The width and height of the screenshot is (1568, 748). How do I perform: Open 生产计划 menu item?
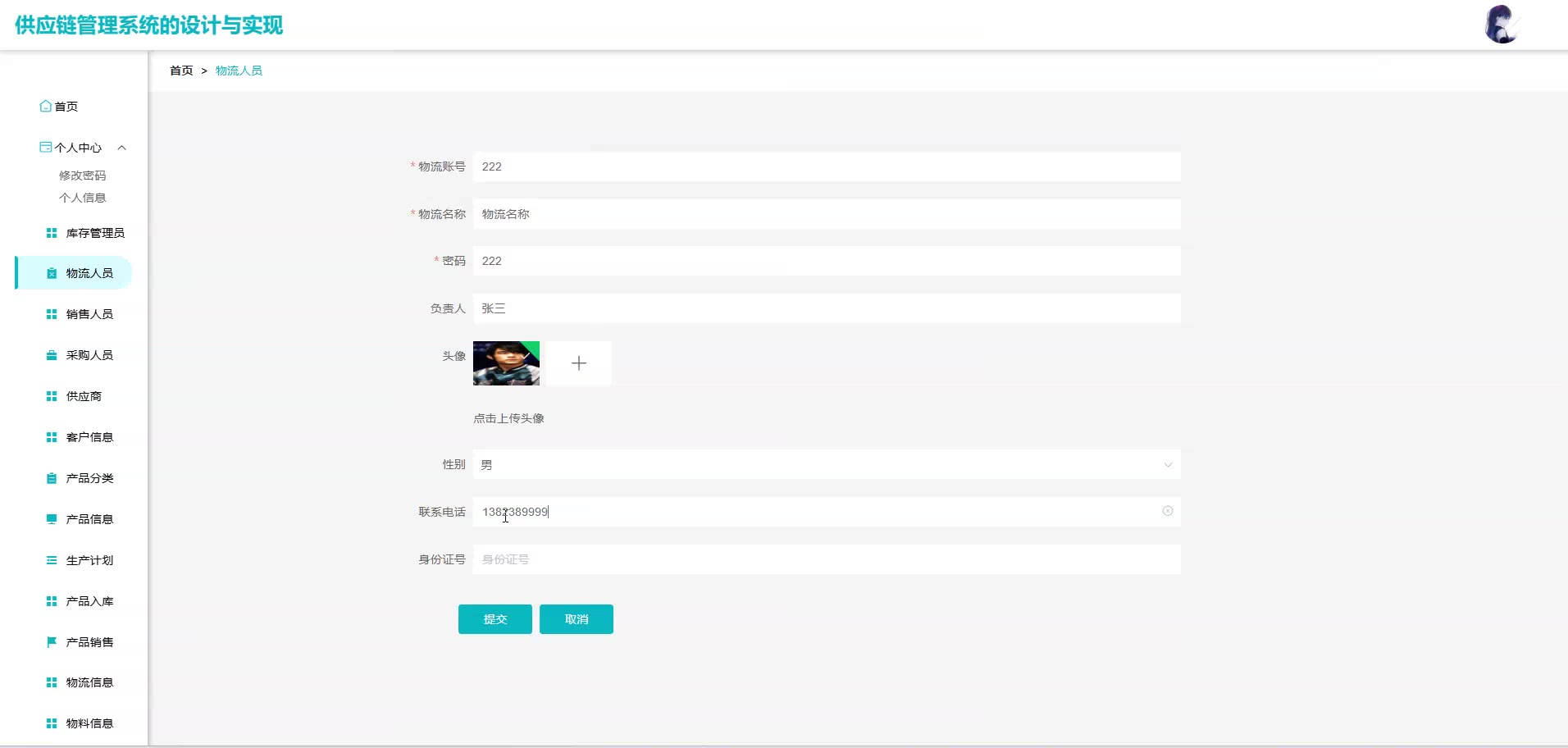(x=89, y=560)
